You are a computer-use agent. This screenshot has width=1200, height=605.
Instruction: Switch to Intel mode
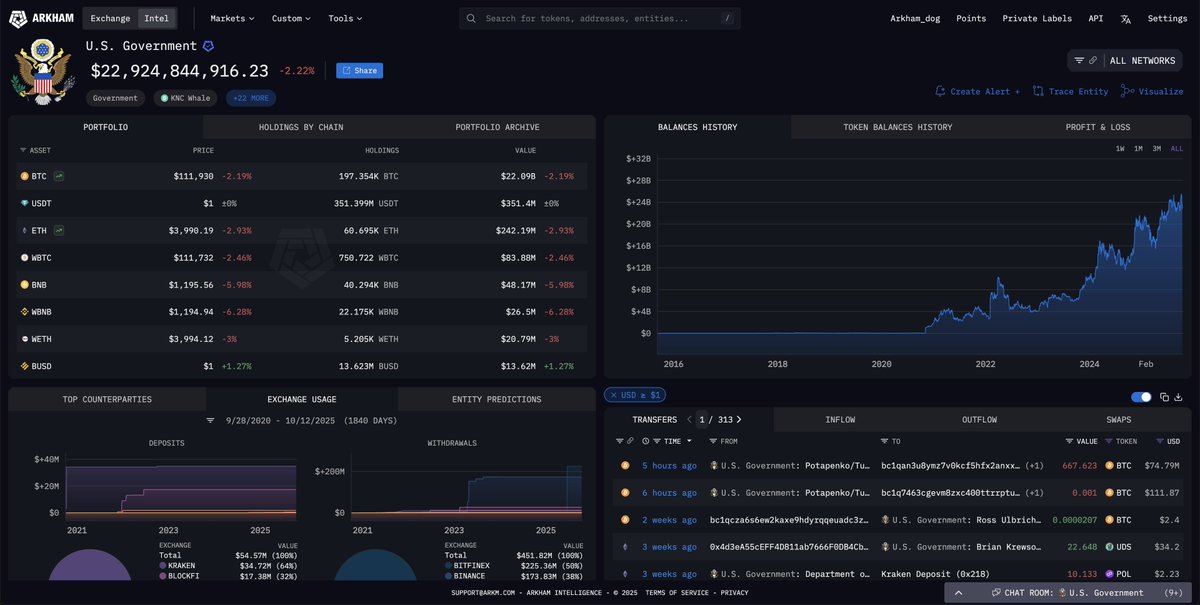click(157, 18)
